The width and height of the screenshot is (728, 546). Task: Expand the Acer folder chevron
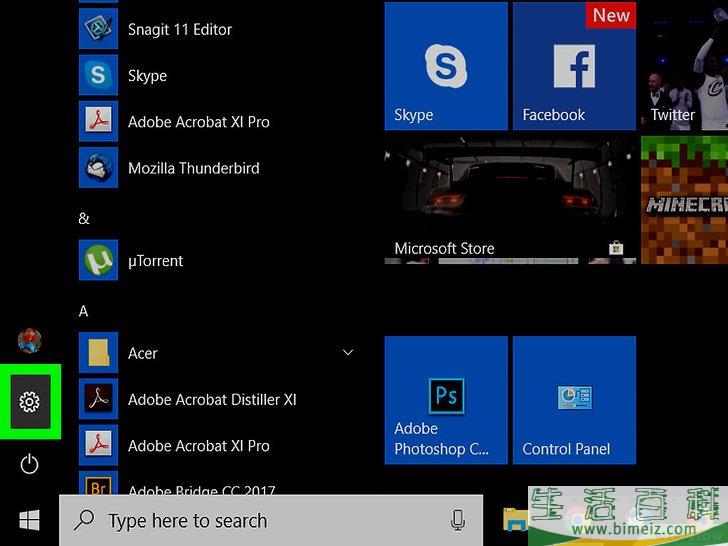[348, 353]
